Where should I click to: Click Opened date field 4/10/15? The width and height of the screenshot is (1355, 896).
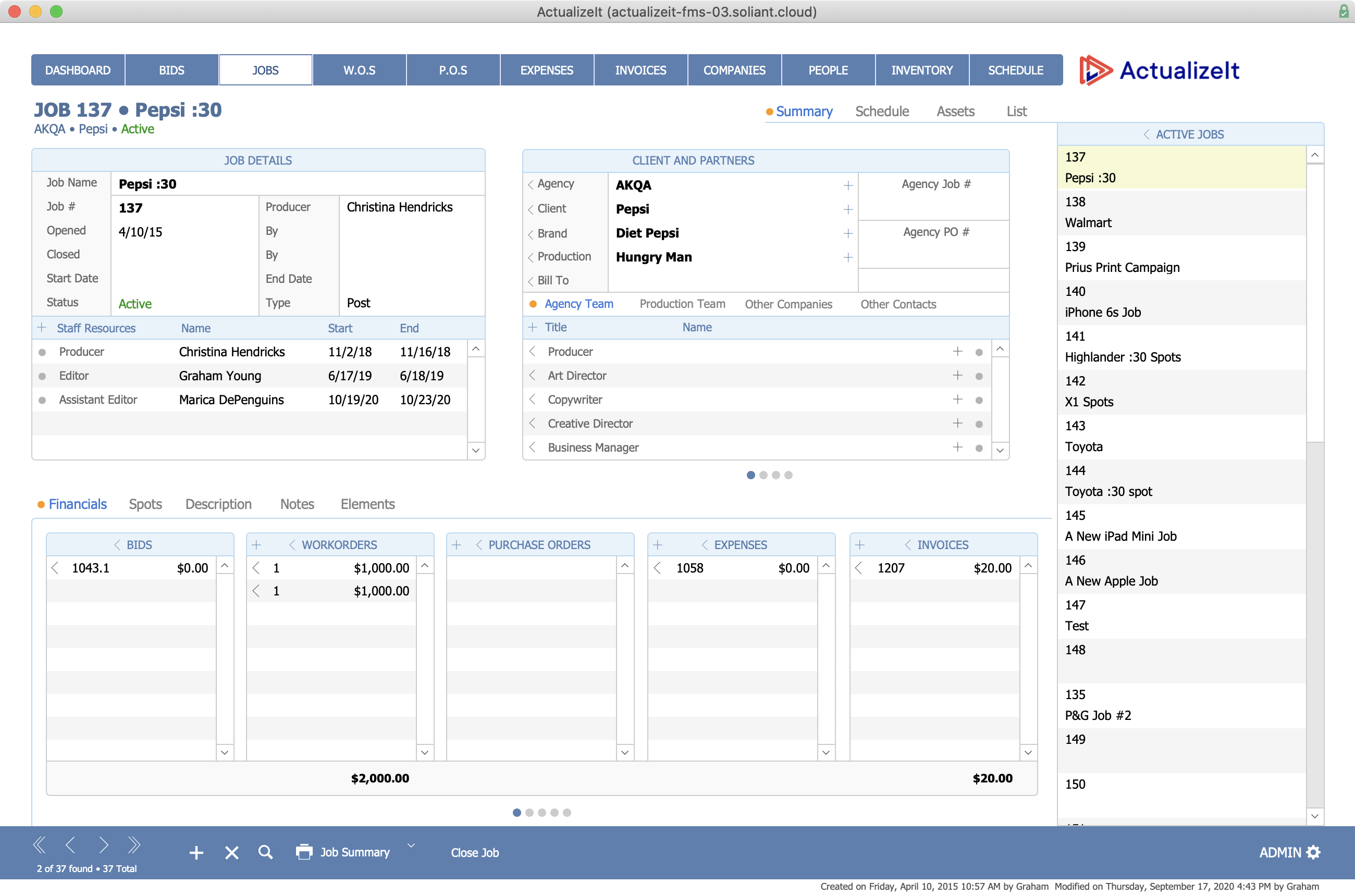pyautogui.click(x=184, y=231)
